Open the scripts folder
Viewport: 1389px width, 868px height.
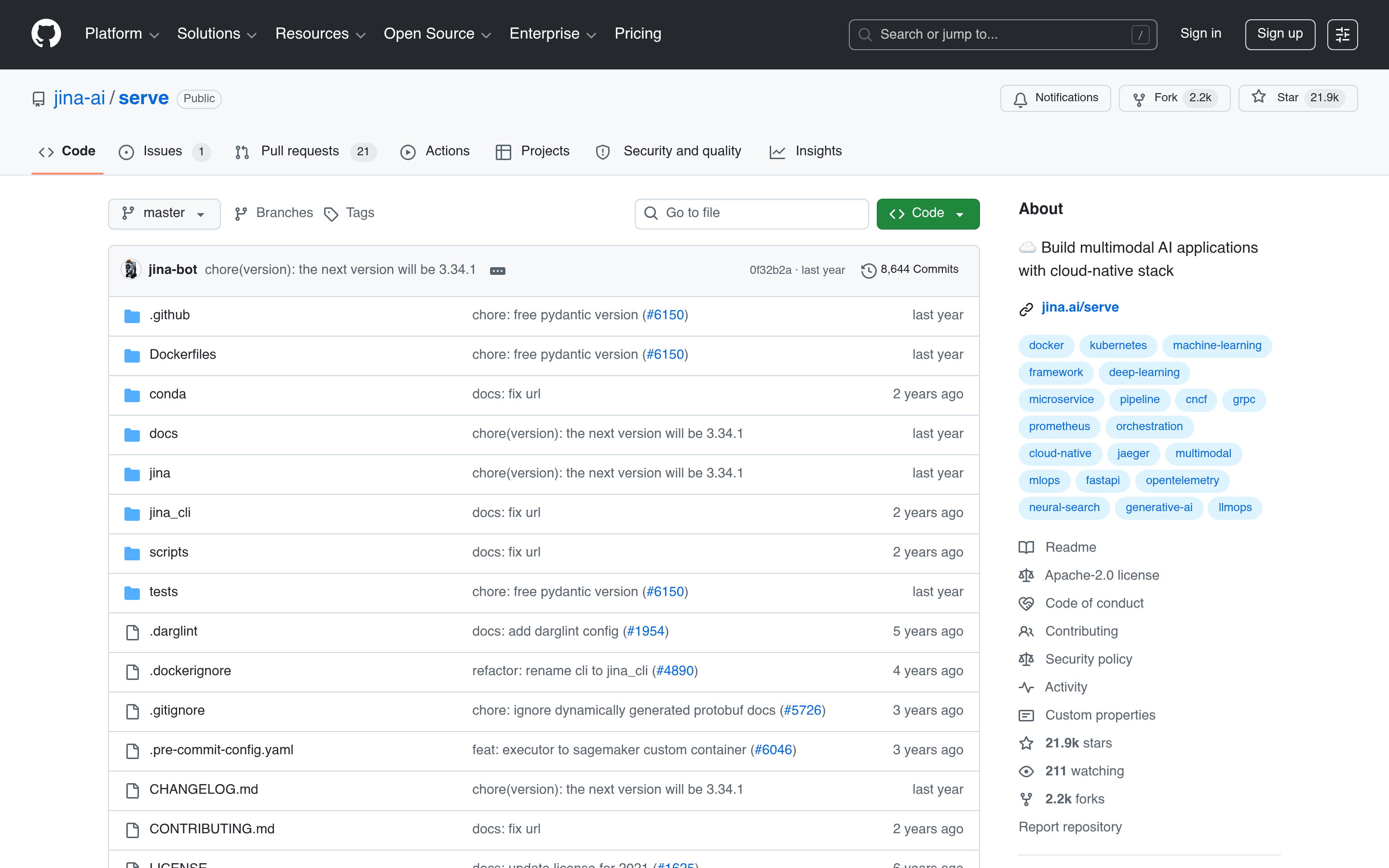click(169, 552)
